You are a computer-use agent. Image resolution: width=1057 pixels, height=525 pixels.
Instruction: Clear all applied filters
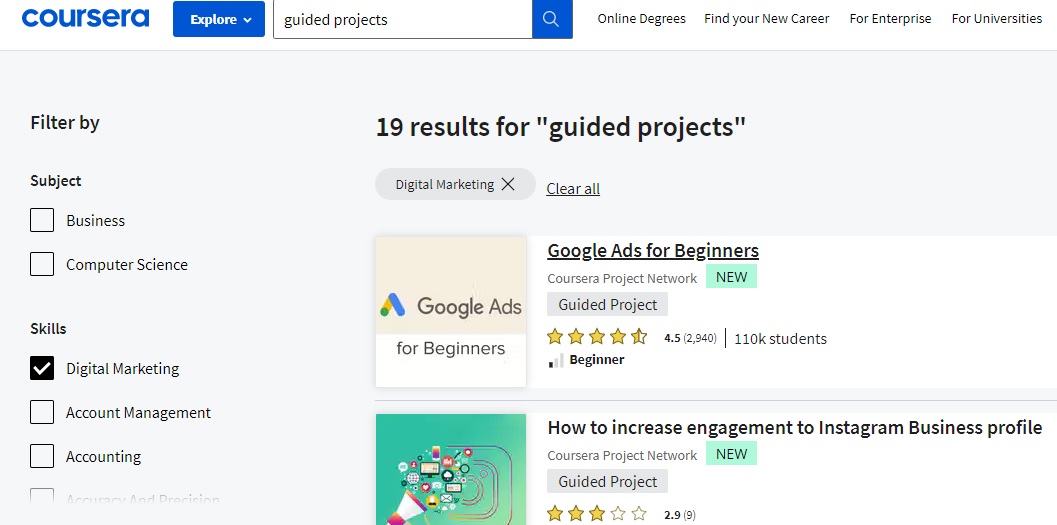pyautogui.click(x=573, y=189)
